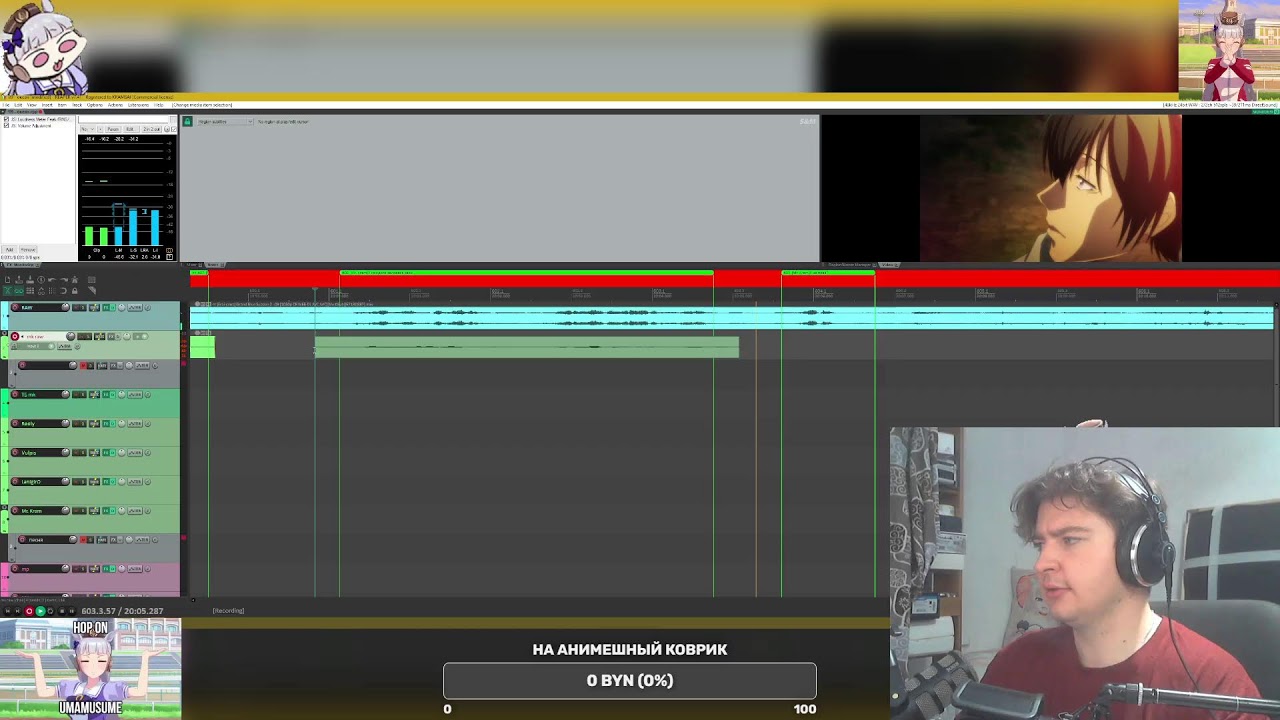Toggle record arm on the RAW track
This screenshot has width=1280, height=720.
(x=15, y=307)
